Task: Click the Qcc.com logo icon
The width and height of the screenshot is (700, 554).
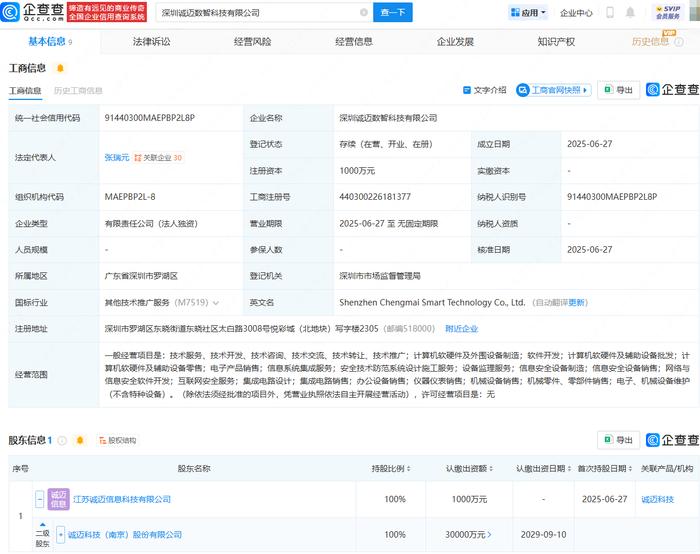Action: coord(10,12)
